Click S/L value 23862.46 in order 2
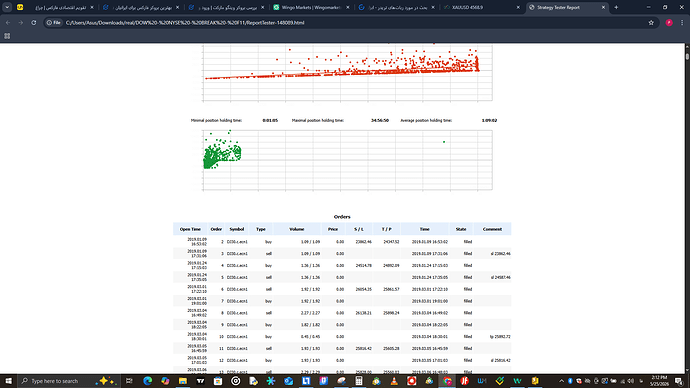690x388 pixels. click(x=363, y=242)
